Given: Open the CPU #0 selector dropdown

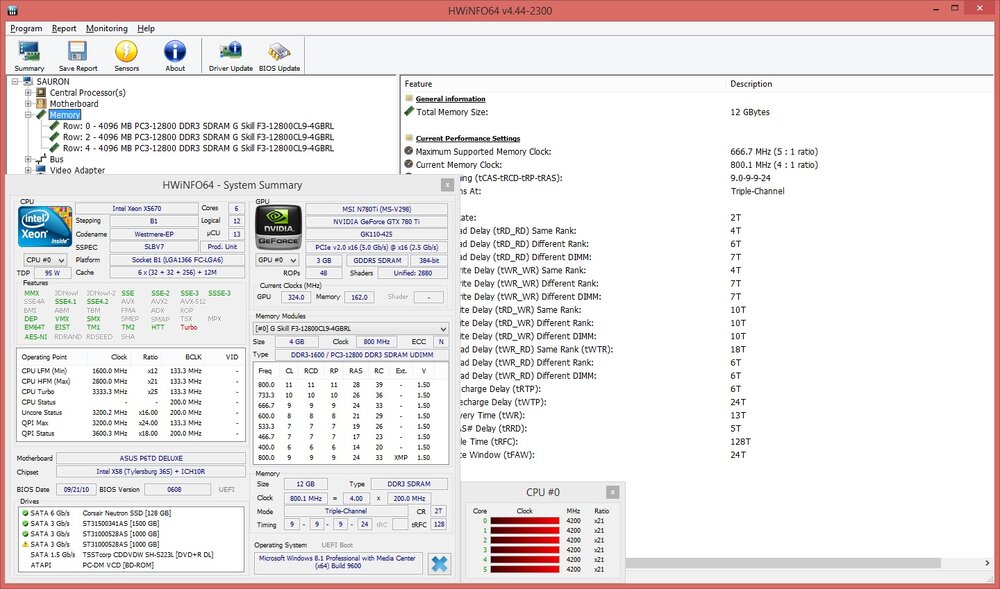Looking at the screenshot, I should coord(45,260).
